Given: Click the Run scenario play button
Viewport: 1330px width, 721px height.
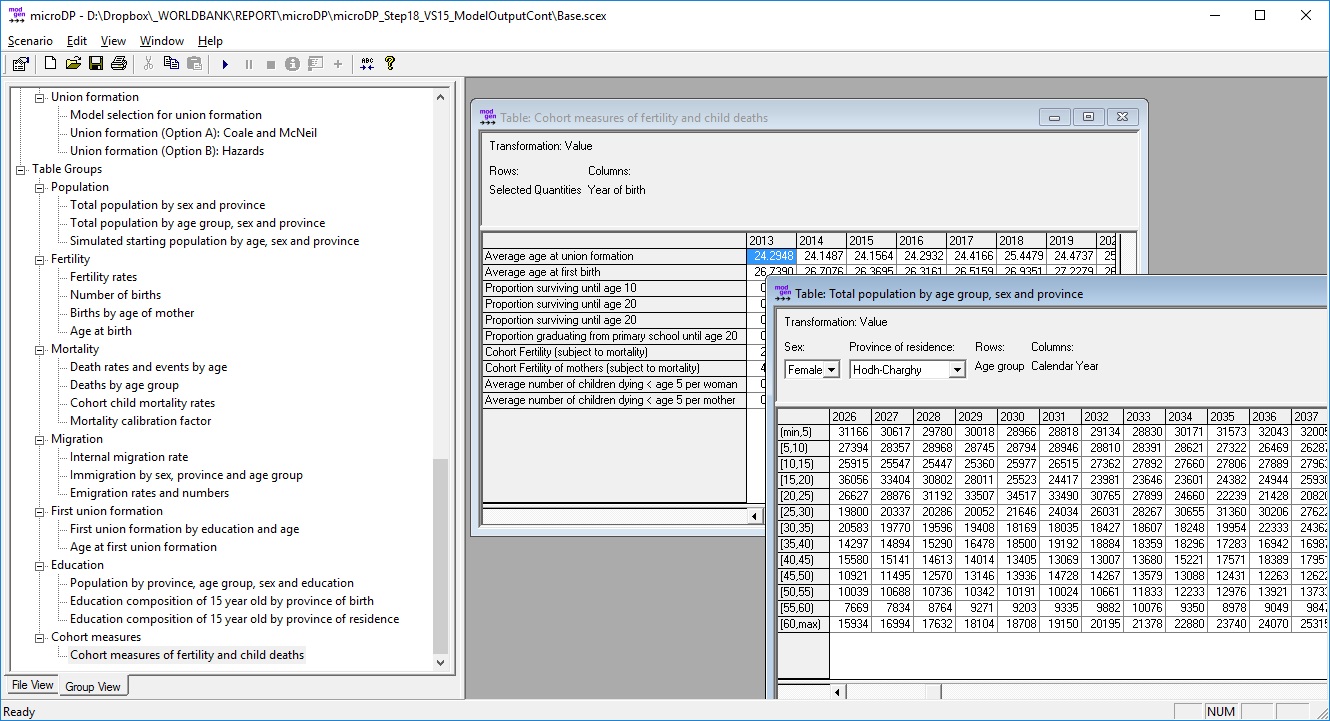Looking at the screenshot, I should point(225,64).
